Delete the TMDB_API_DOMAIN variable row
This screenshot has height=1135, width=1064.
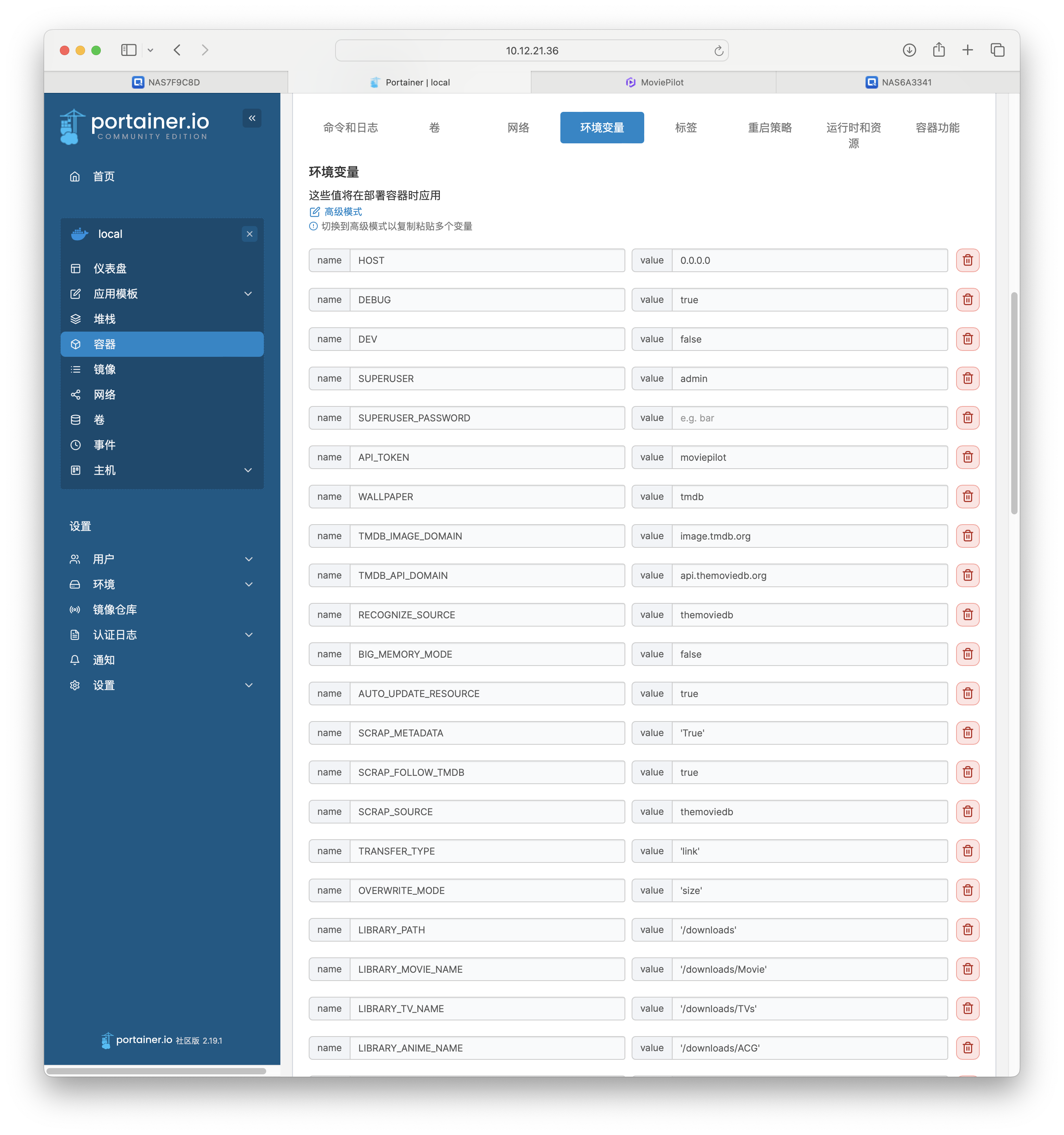pos(967,575)
